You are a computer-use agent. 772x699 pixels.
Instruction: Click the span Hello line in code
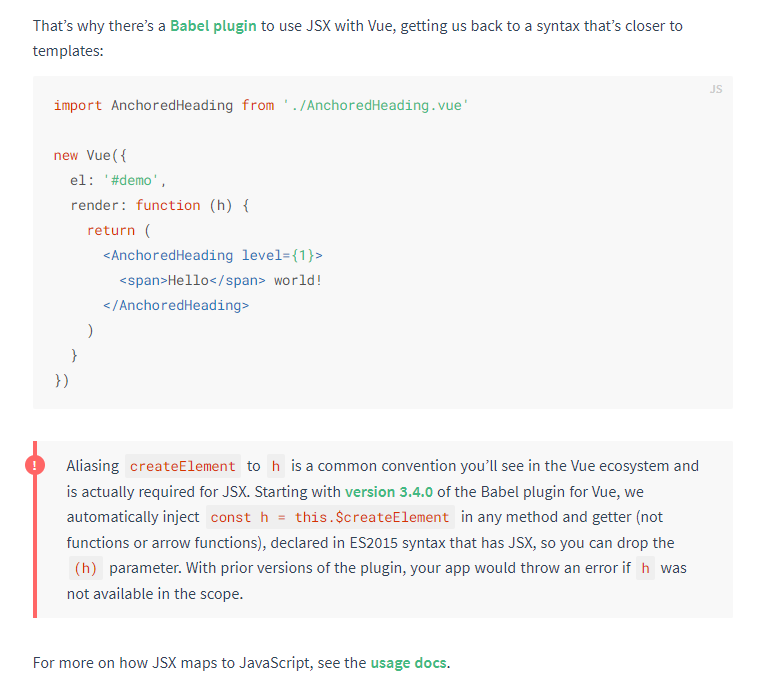click(220, 280)
